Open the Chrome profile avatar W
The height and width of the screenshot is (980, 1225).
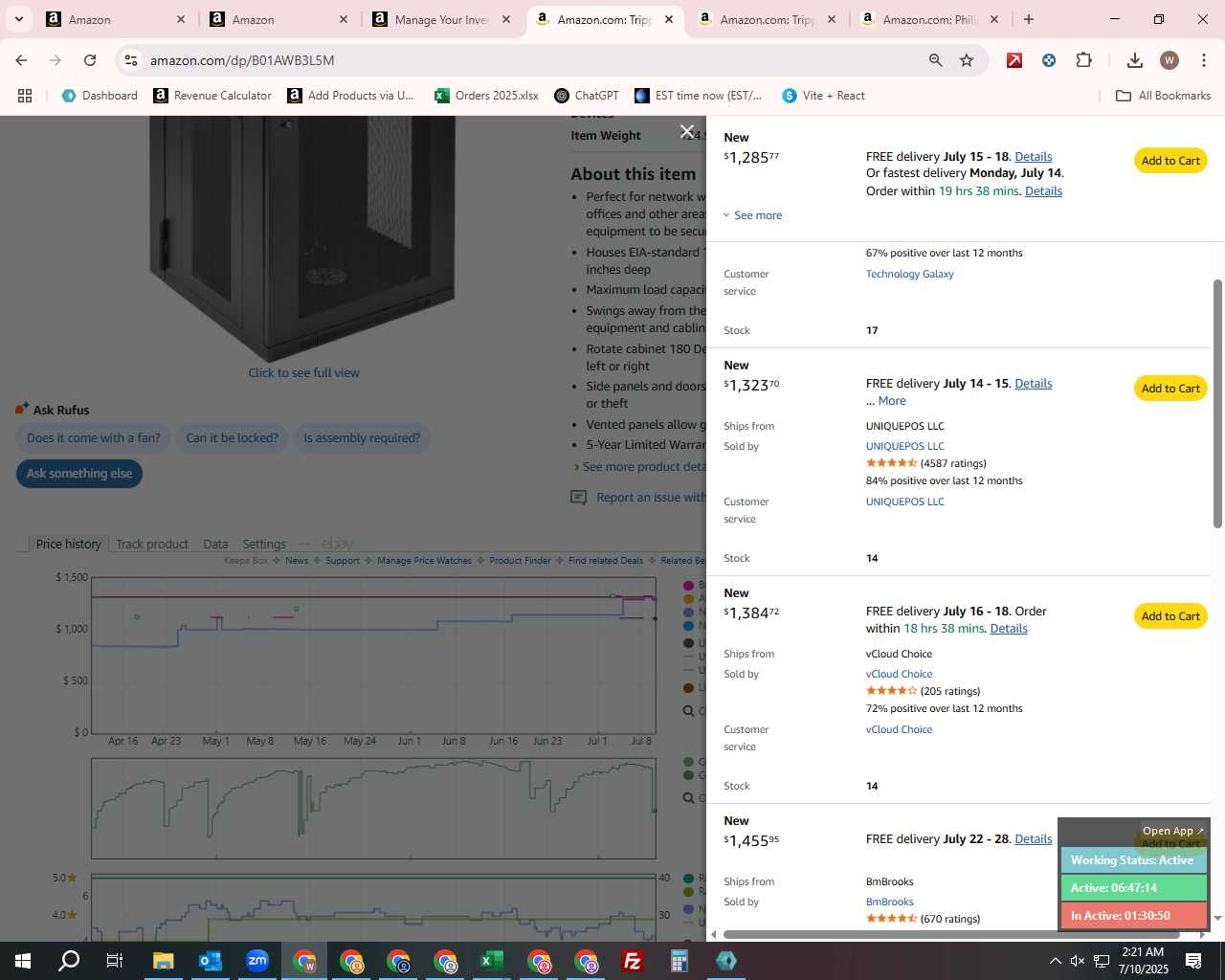(1169, 60)
